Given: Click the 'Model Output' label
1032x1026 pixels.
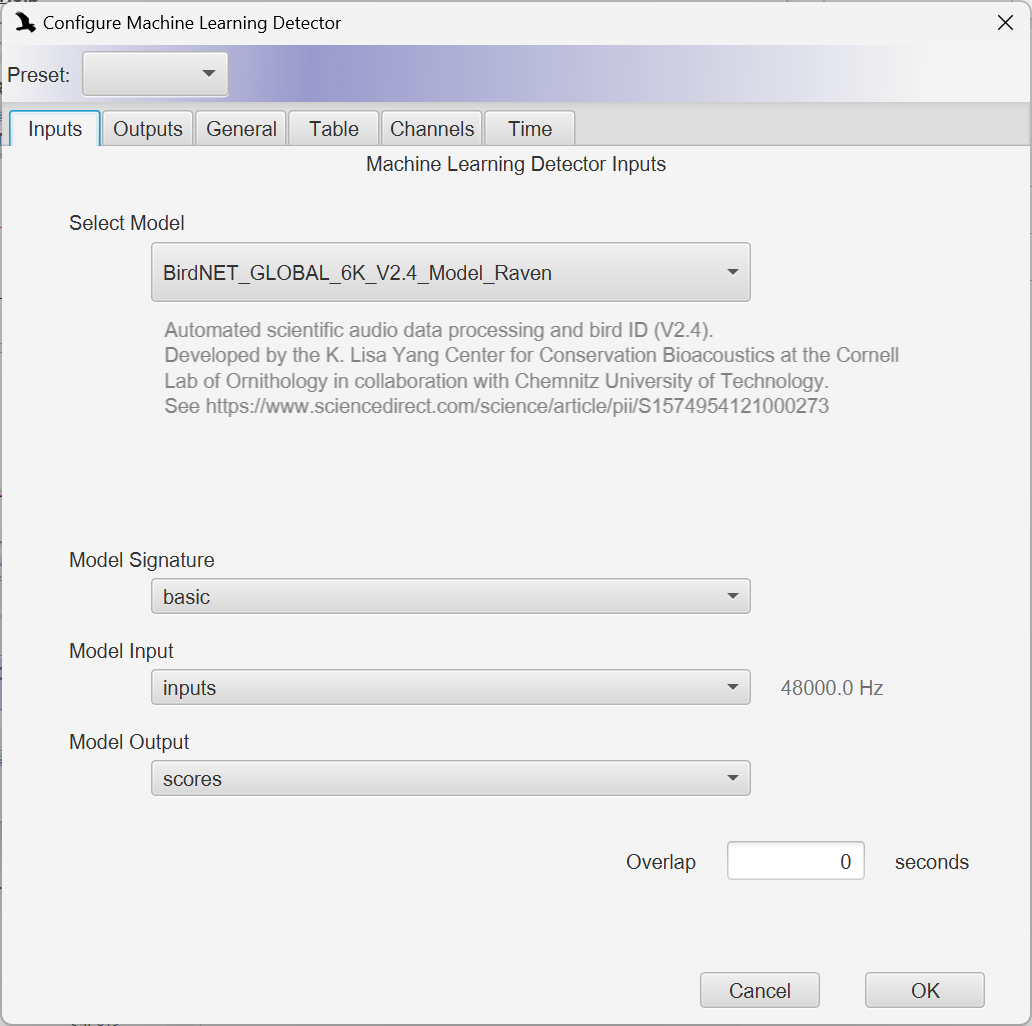Looking at the screenshot, I should pos(129,742).
